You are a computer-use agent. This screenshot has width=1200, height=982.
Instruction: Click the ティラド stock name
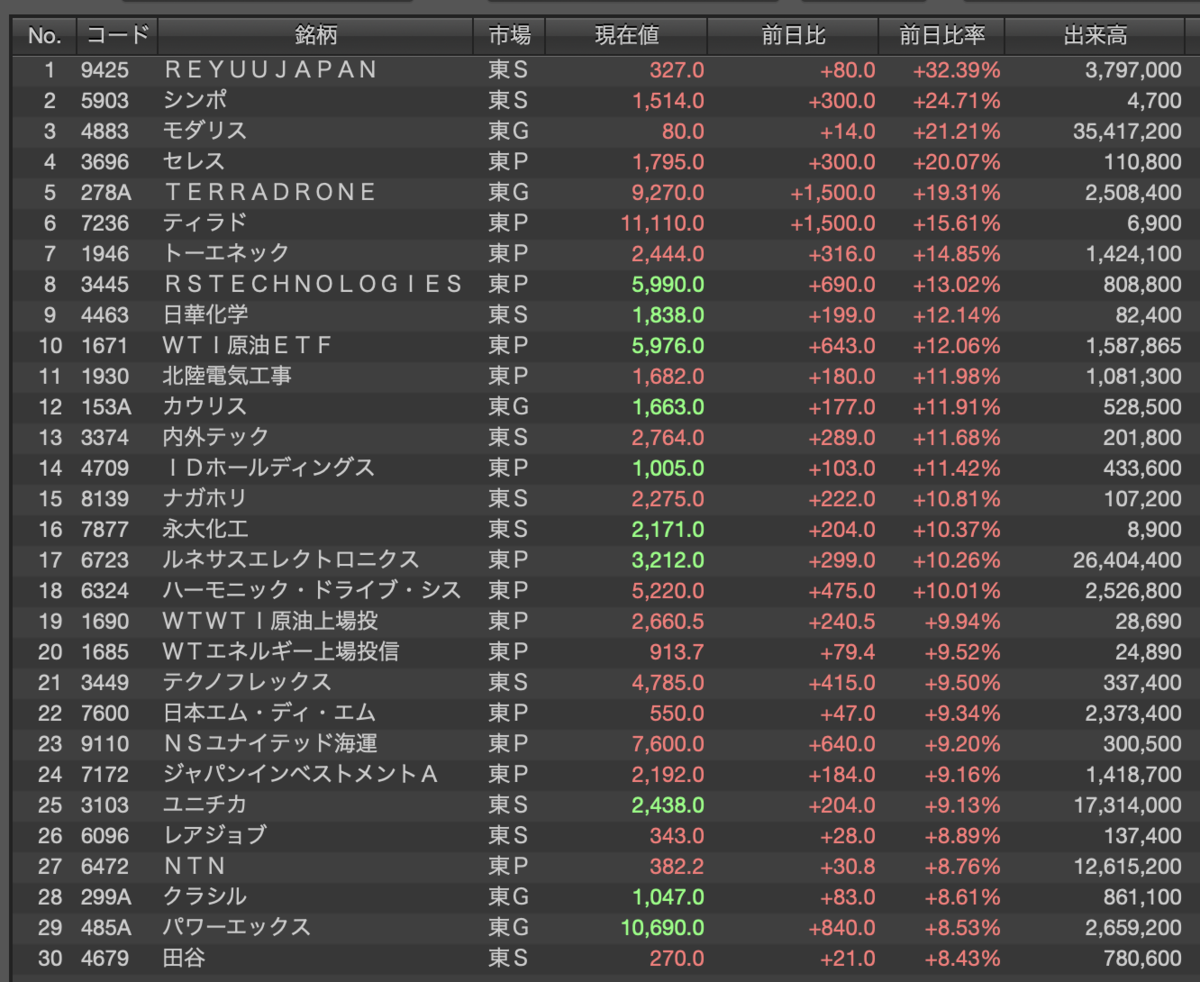205,223
